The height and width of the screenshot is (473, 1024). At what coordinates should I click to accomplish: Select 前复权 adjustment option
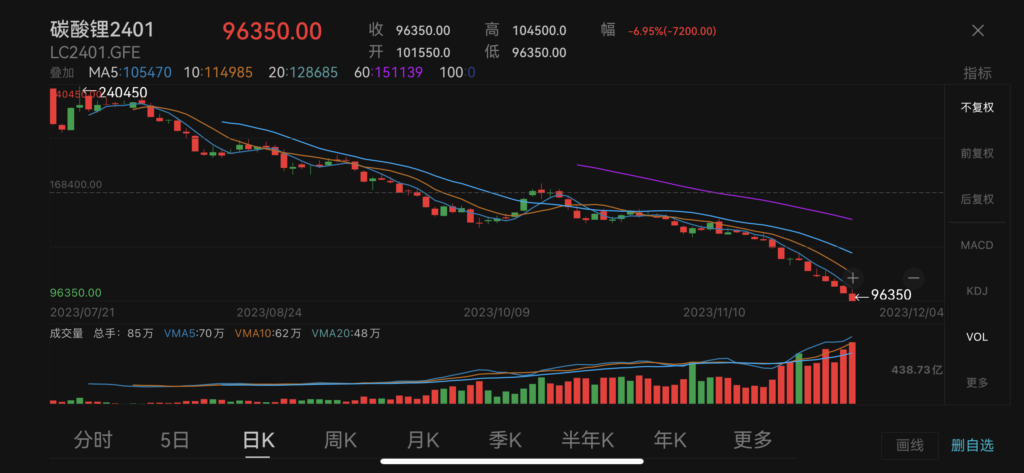[977, 154]
